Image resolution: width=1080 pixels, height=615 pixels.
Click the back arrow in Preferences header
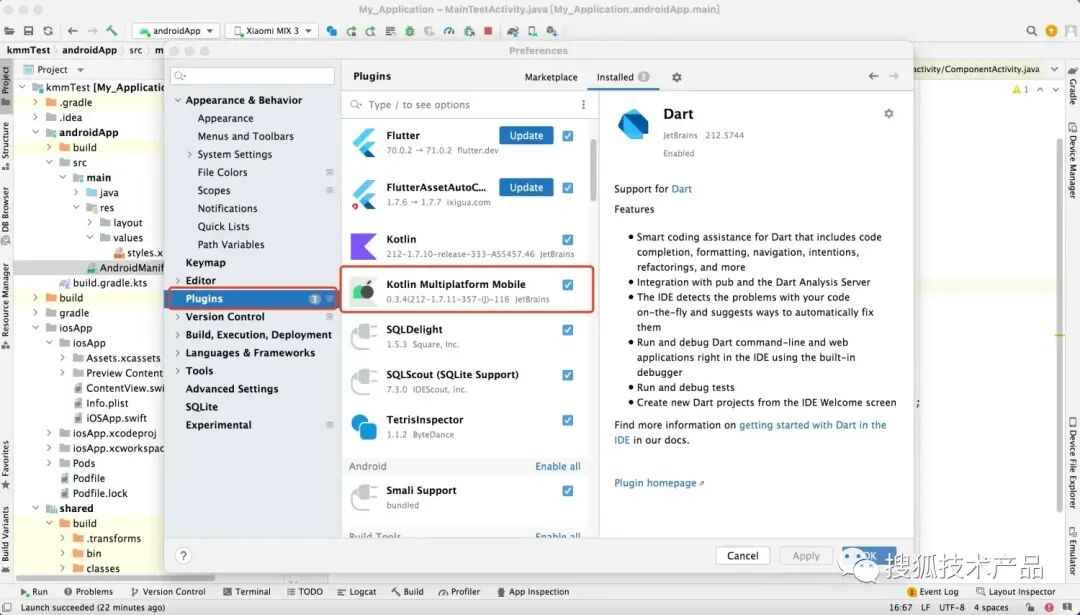coord(873,76)
